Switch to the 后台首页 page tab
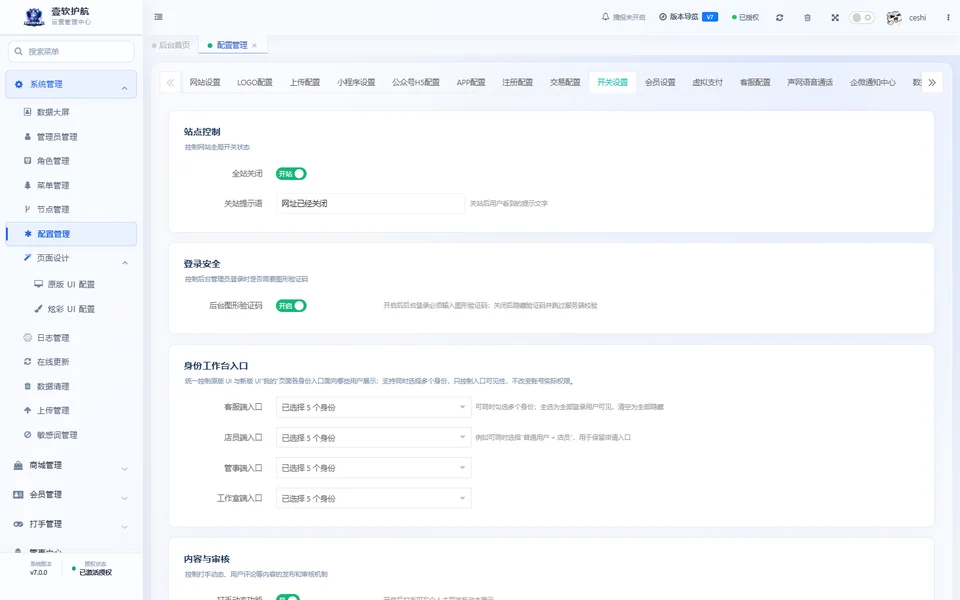Image resolution: width=960 pixels, height=600 pixels. pos(171,45)
